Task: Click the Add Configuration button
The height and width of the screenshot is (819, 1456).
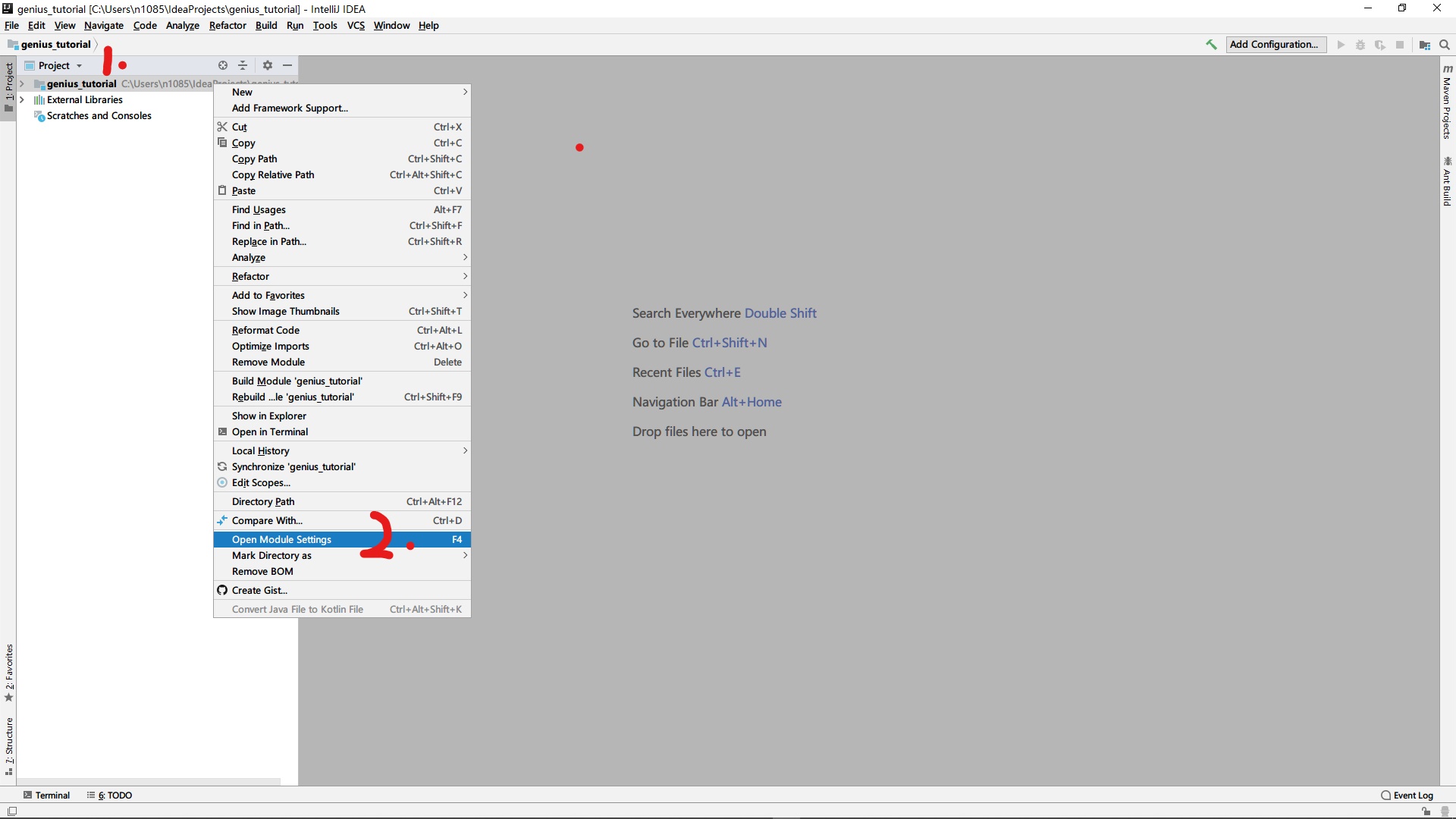Action: [1276, 45]
